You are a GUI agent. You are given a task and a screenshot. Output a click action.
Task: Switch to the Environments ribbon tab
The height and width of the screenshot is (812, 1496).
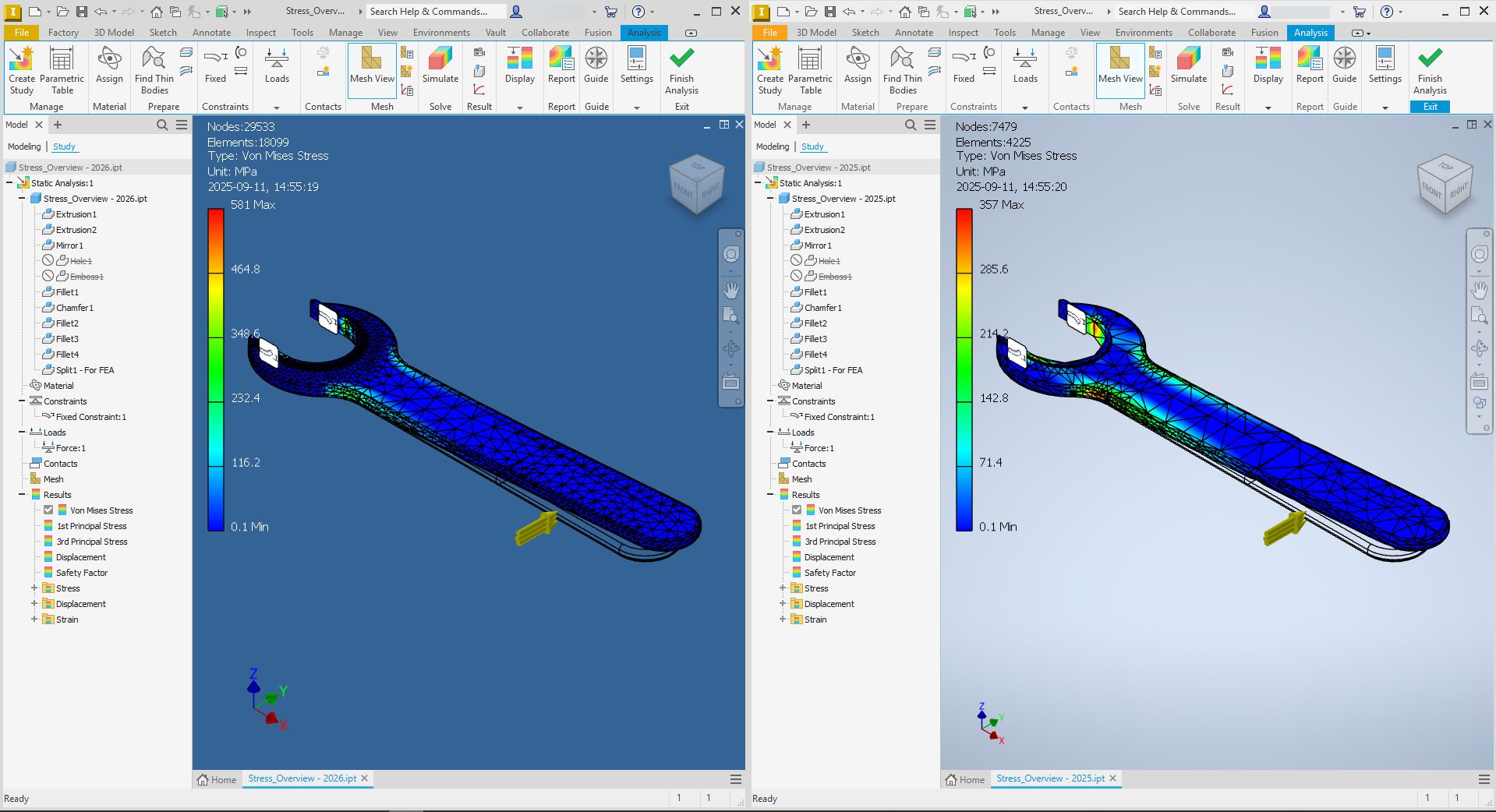click(440, 32)
